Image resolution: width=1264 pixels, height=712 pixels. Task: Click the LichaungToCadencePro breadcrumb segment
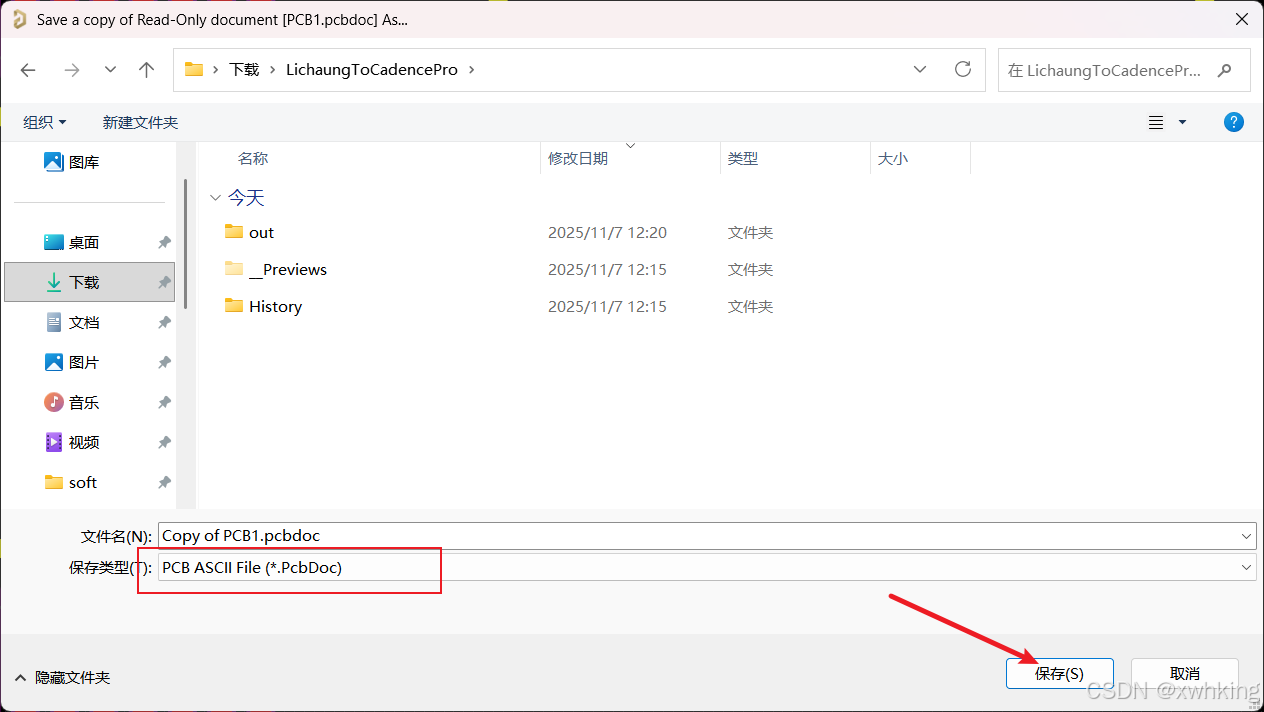pos(372,69)
